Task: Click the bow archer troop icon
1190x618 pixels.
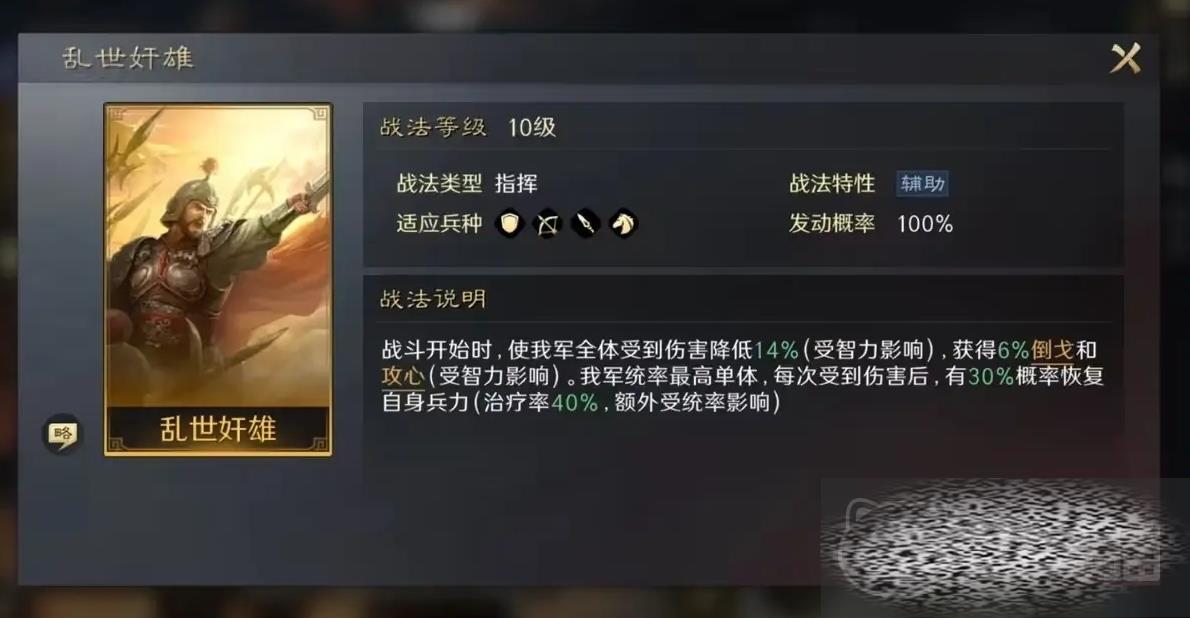Action: (548, 224)
